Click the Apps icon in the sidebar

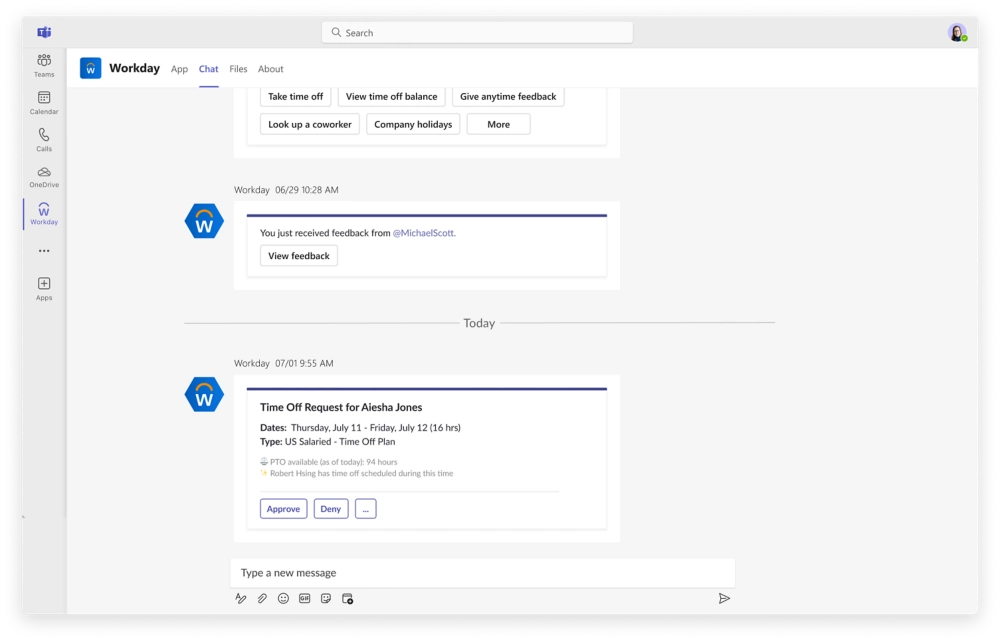44,288
